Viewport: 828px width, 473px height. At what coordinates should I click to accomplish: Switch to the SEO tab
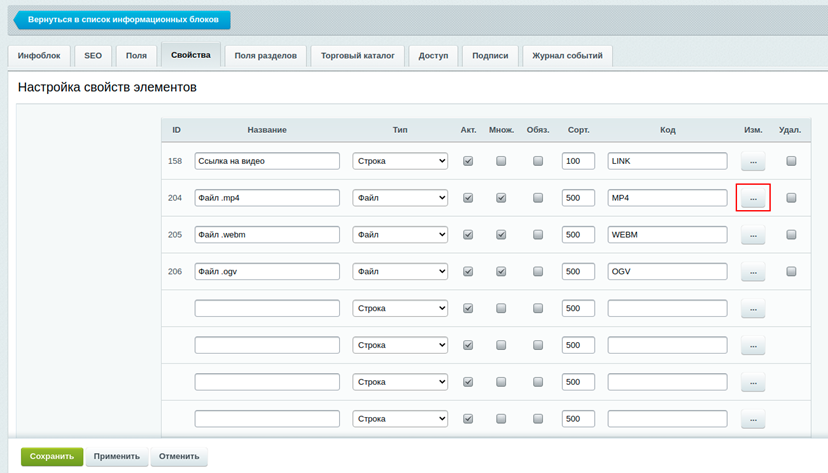click(92, 56)
